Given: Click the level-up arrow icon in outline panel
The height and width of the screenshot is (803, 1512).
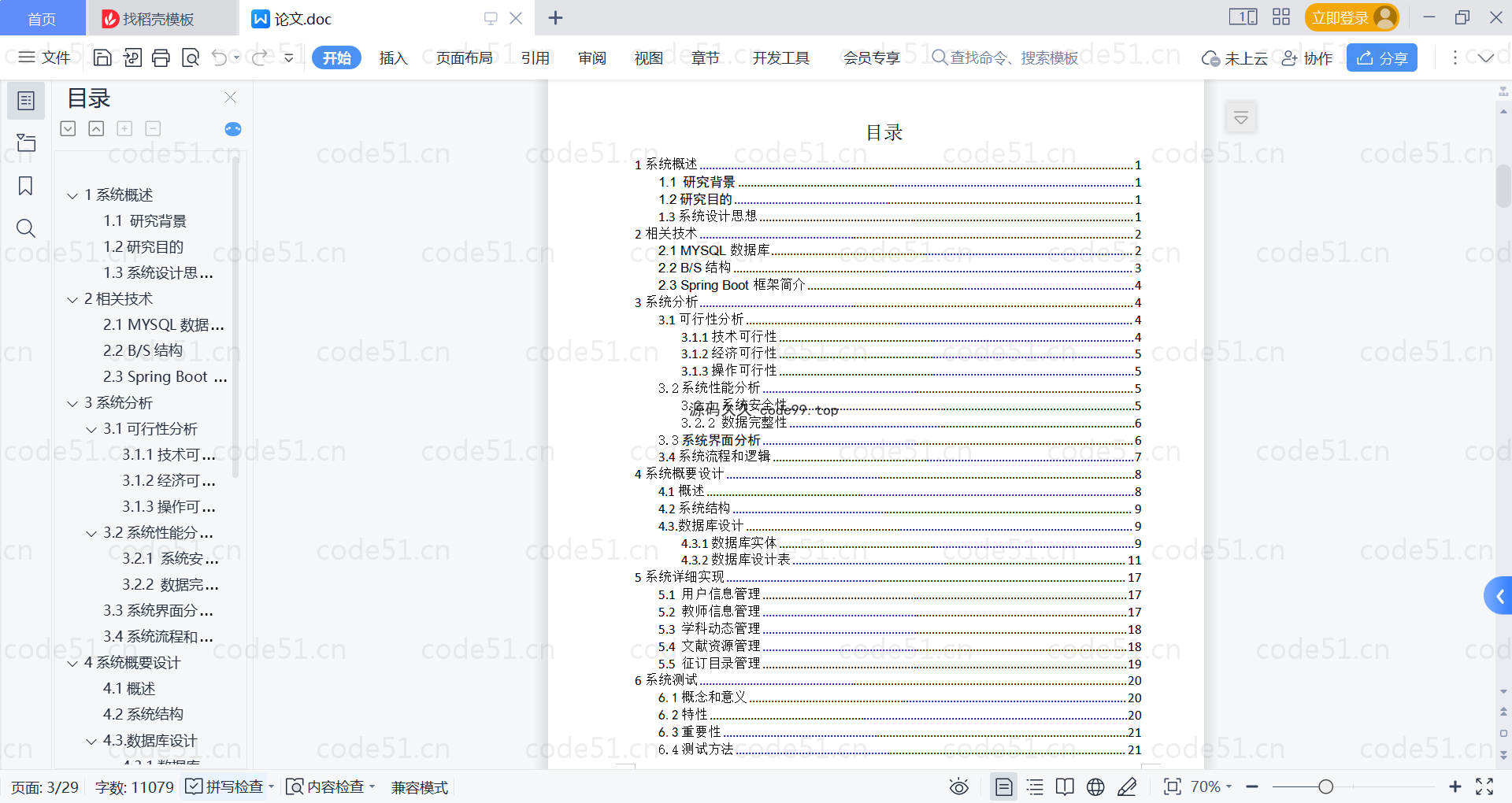Looking at the screenshot, I should [x=96, y=128].
